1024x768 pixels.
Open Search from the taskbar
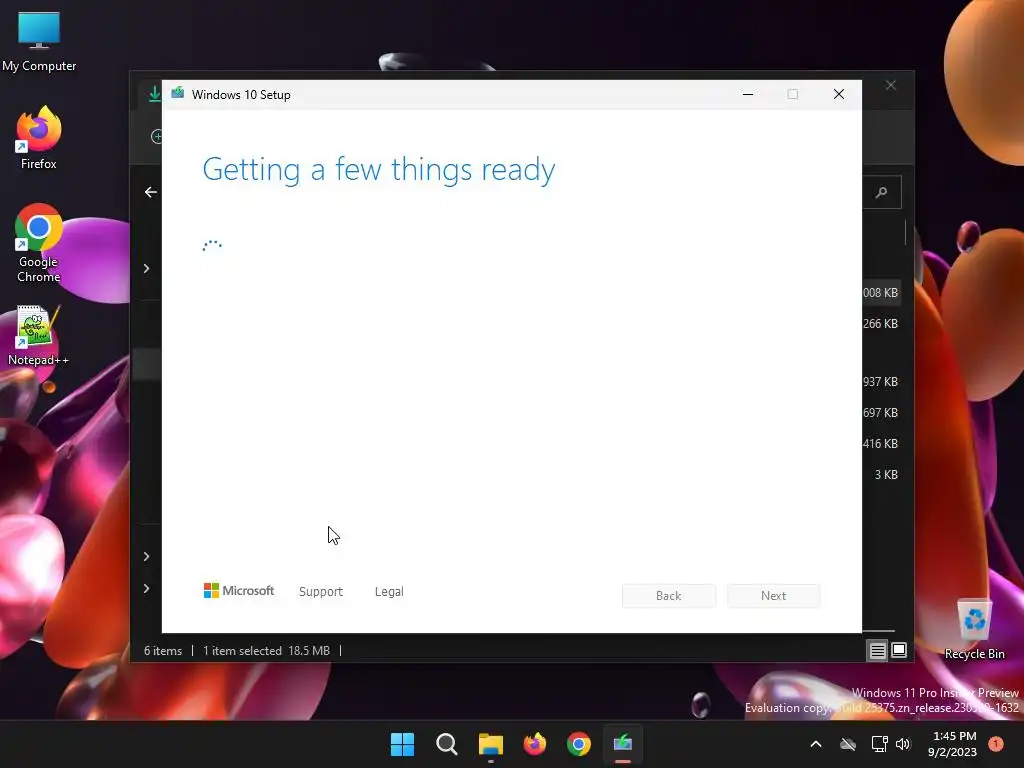point(447,744)
